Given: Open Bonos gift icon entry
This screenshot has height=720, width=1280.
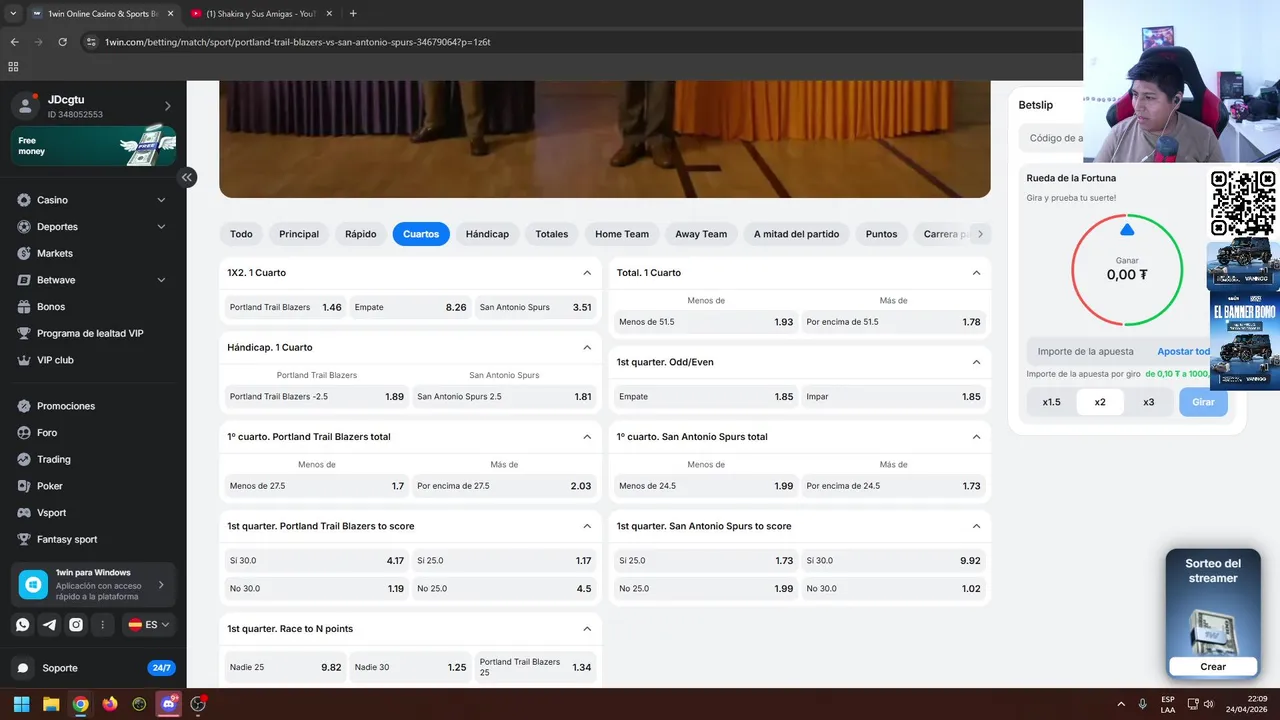Looking at the screenshot, I should click(24, 307).
